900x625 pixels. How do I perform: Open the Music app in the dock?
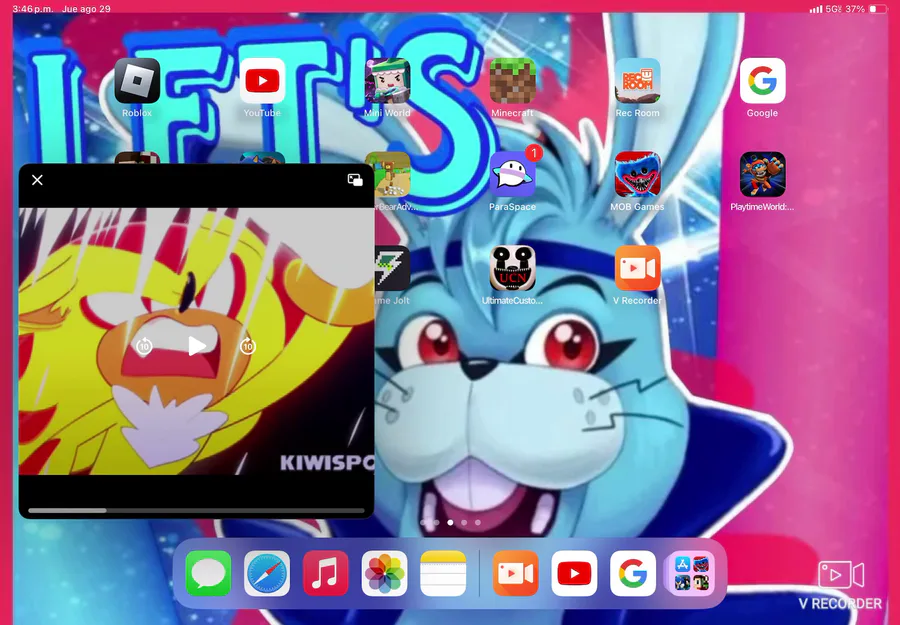(x=325, y=573)
